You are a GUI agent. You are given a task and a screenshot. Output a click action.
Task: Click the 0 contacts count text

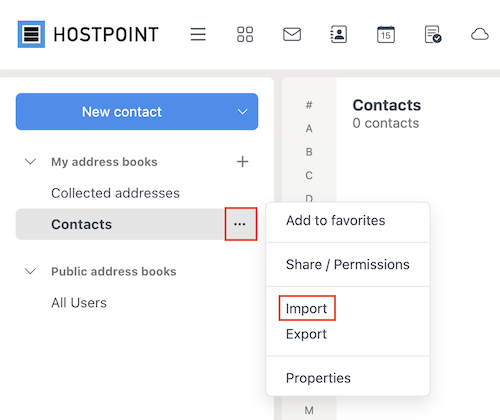tap(386, 123)
